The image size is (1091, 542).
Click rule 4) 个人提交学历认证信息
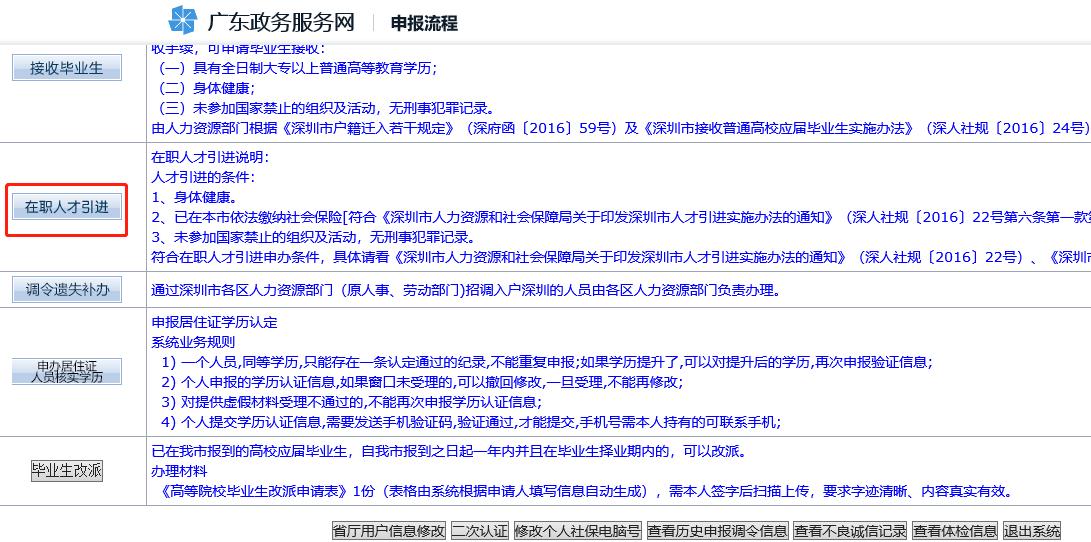[471, 422]
